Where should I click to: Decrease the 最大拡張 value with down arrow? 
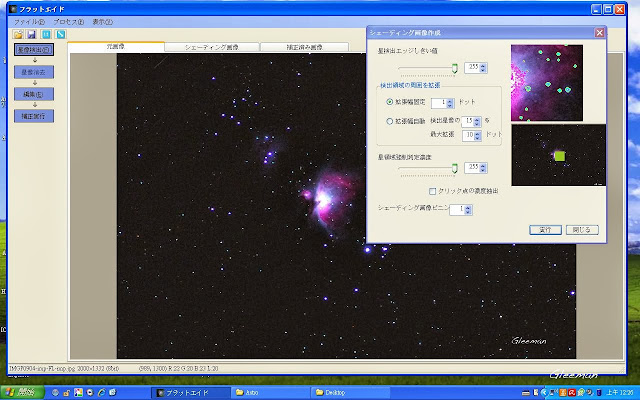tap(477, 138)
